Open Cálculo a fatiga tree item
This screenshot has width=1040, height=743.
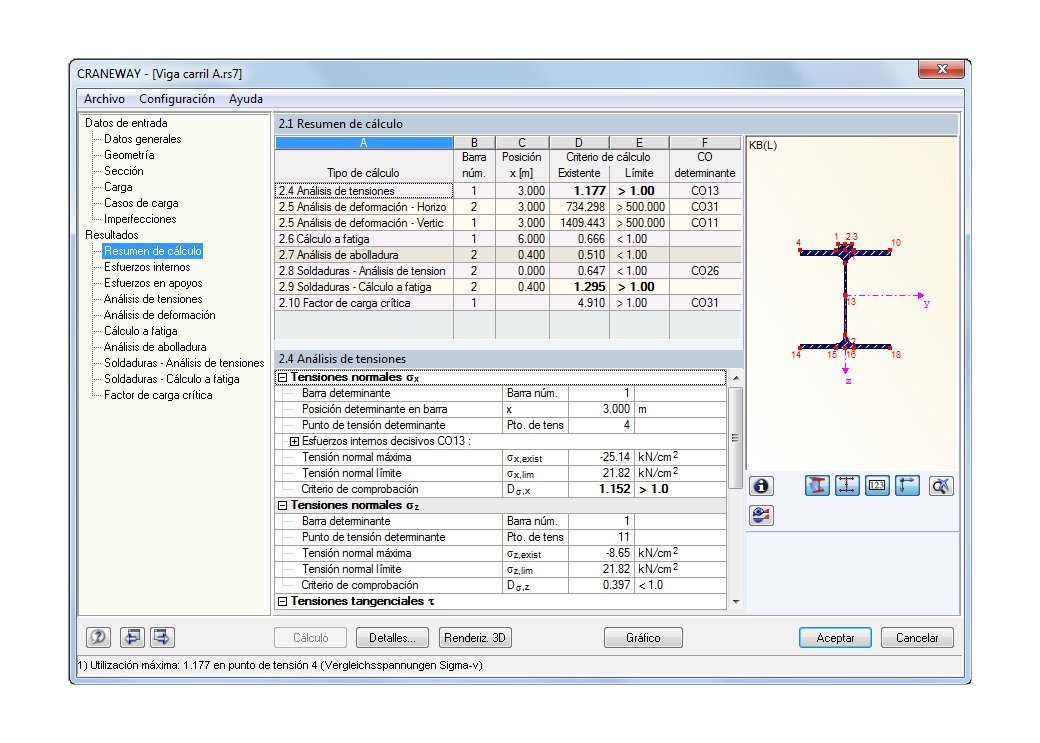pos(141,331)
